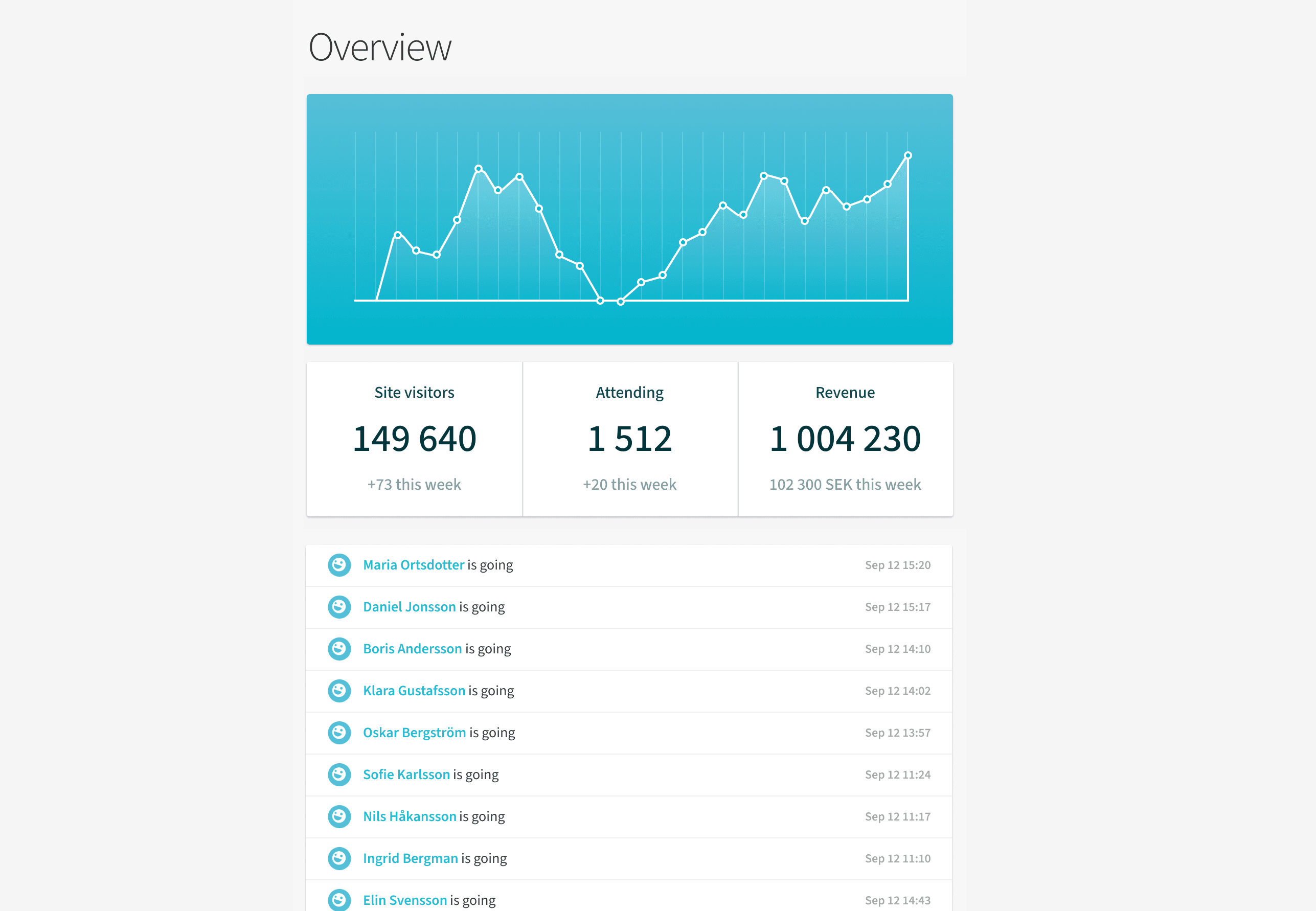Viewport: 1316px width, 911px height.
Task: Click Klara Gustafsson's avatar icon
Action: tap(339, 691)
